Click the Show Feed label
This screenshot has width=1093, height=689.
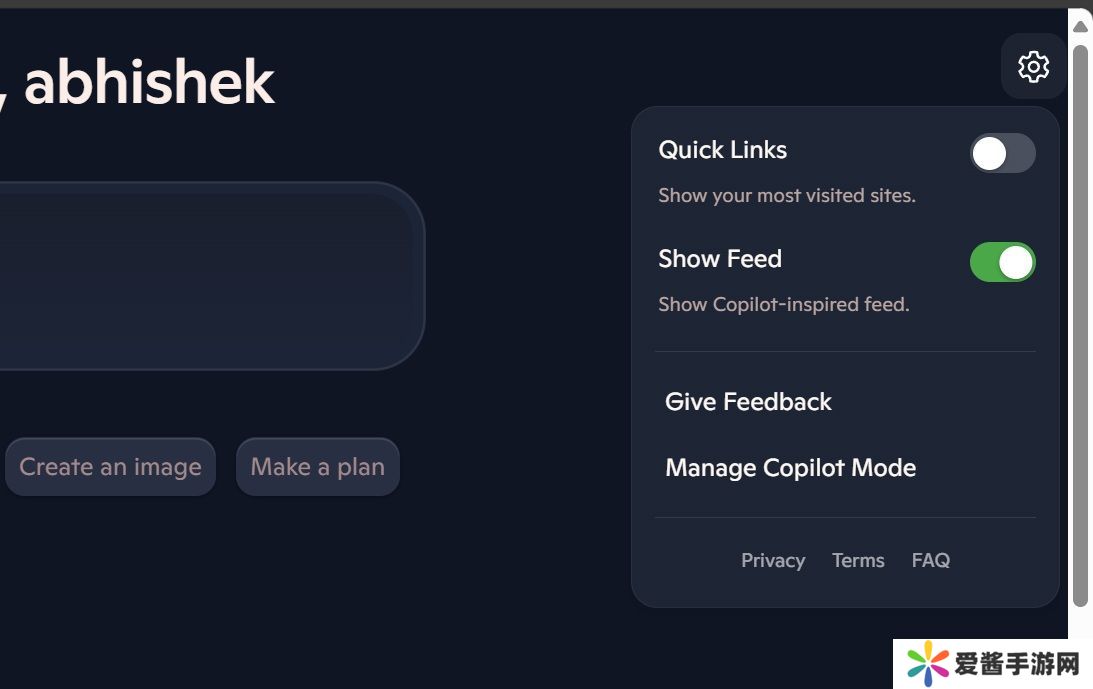click(719, 259)
